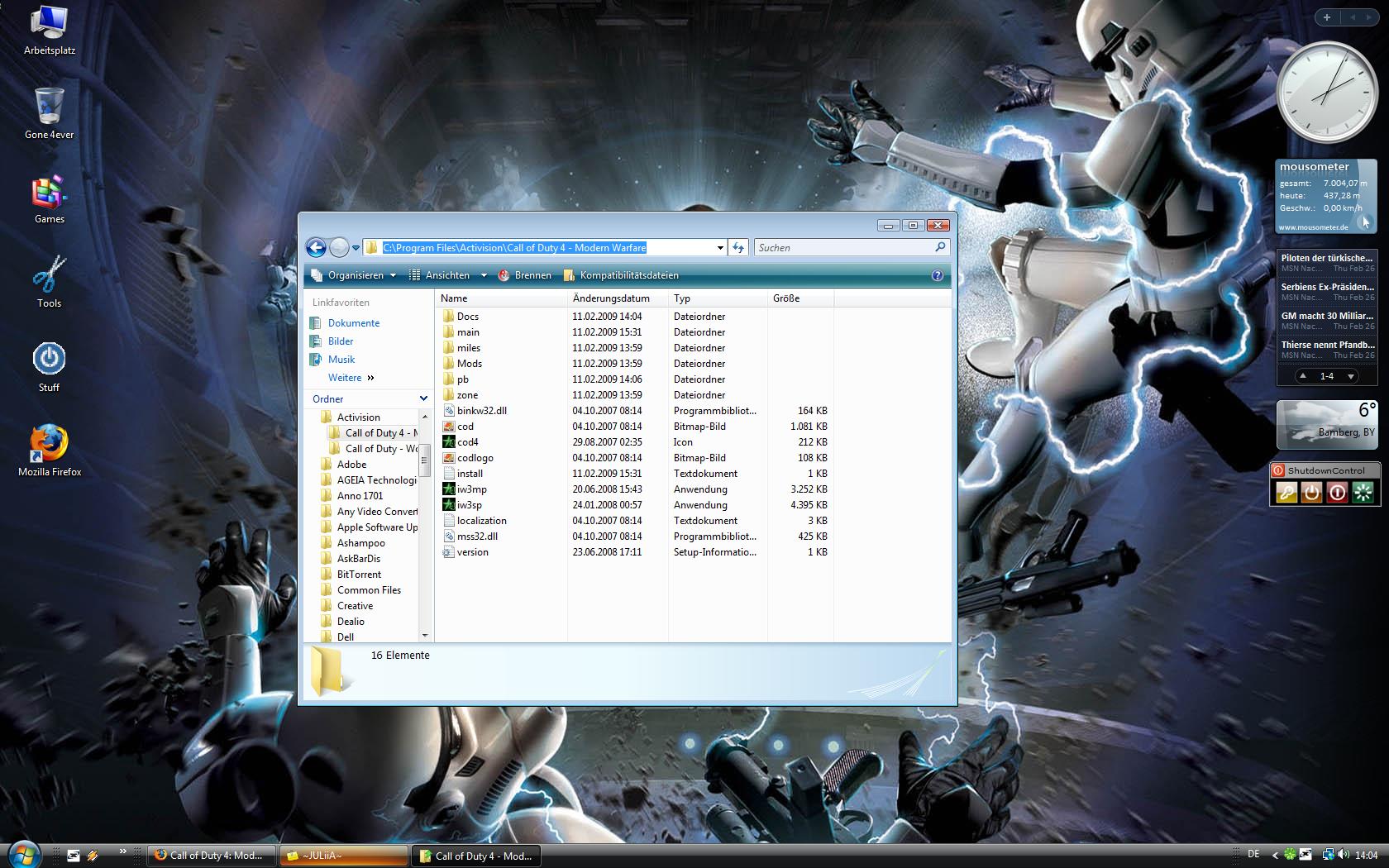
Task: Click the refresh button beside address bar
Action: click(738, 247)
